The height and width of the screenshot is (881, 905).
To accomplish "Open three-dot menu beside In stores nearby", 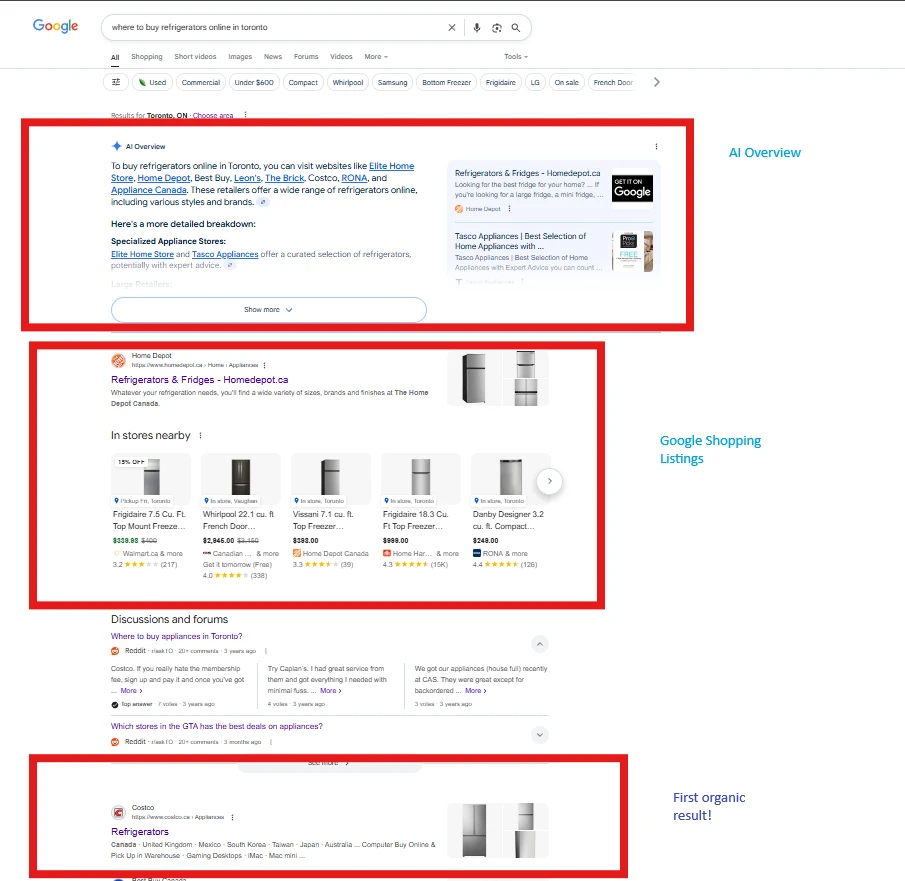I will [201, 436].
